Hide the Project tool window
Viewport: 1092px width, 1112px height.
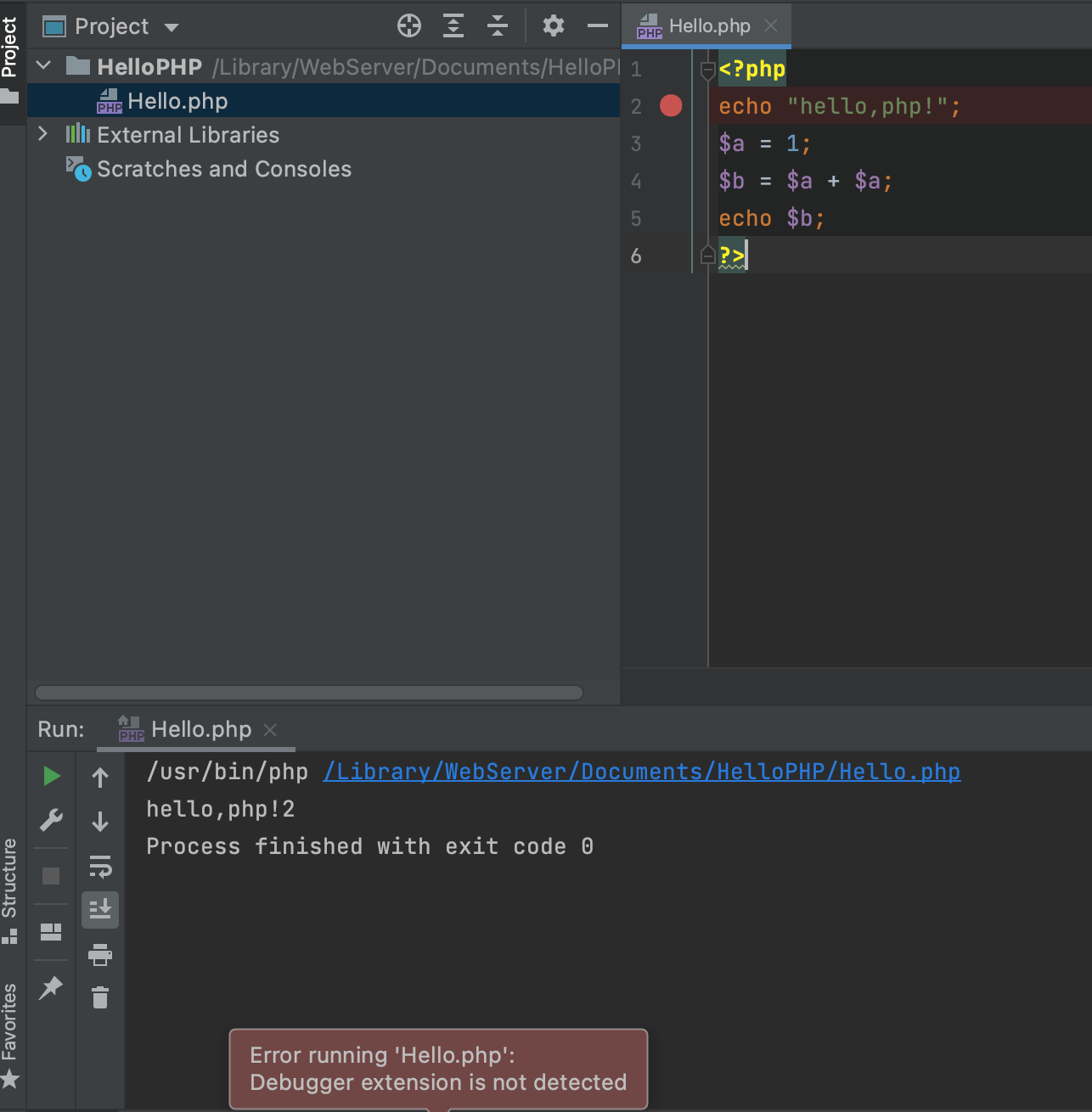598,26
